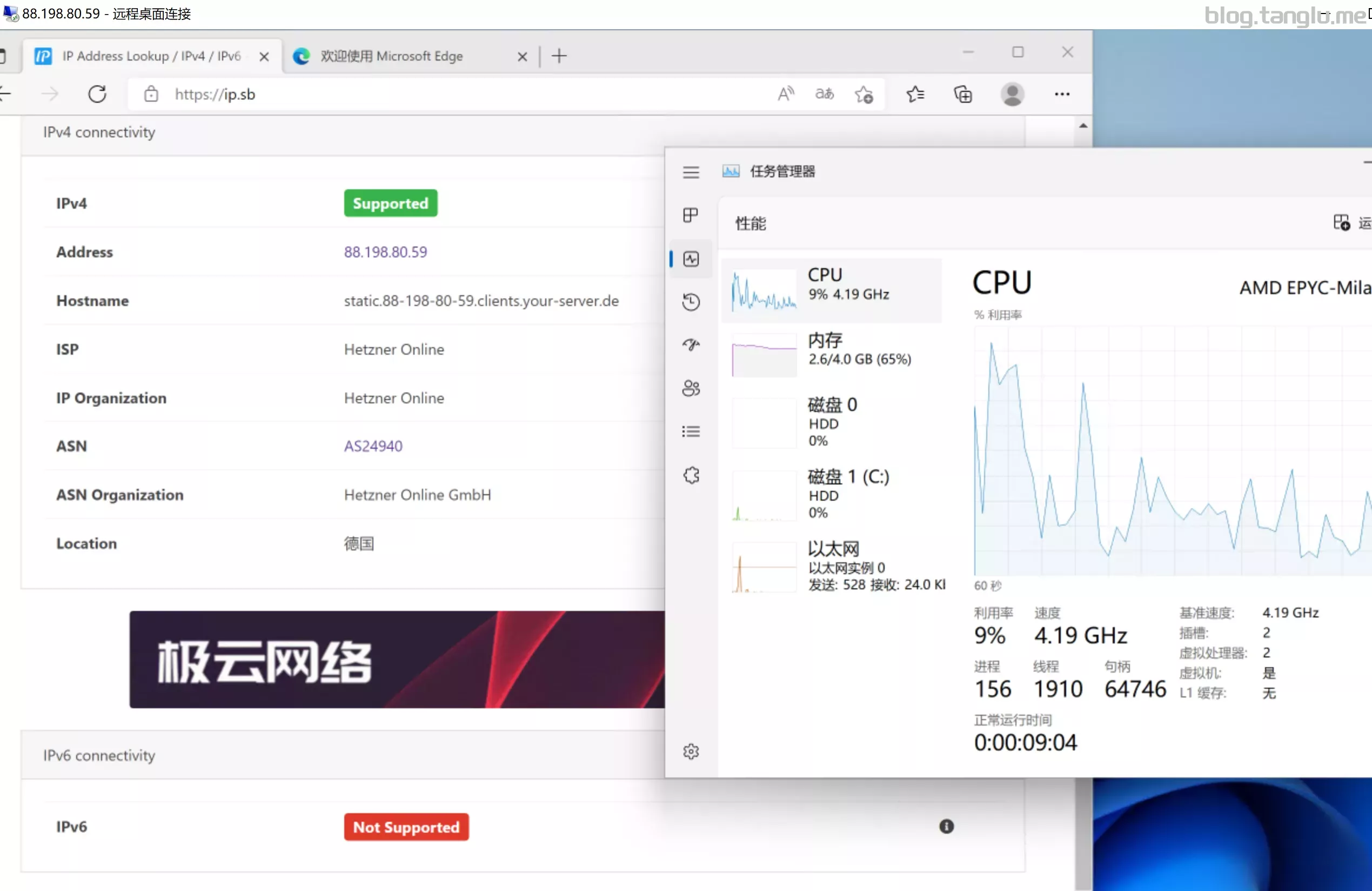The image size is (1372, 891).
Task: Open Startup apps icon in Task Manager
Action: [691, 345]
